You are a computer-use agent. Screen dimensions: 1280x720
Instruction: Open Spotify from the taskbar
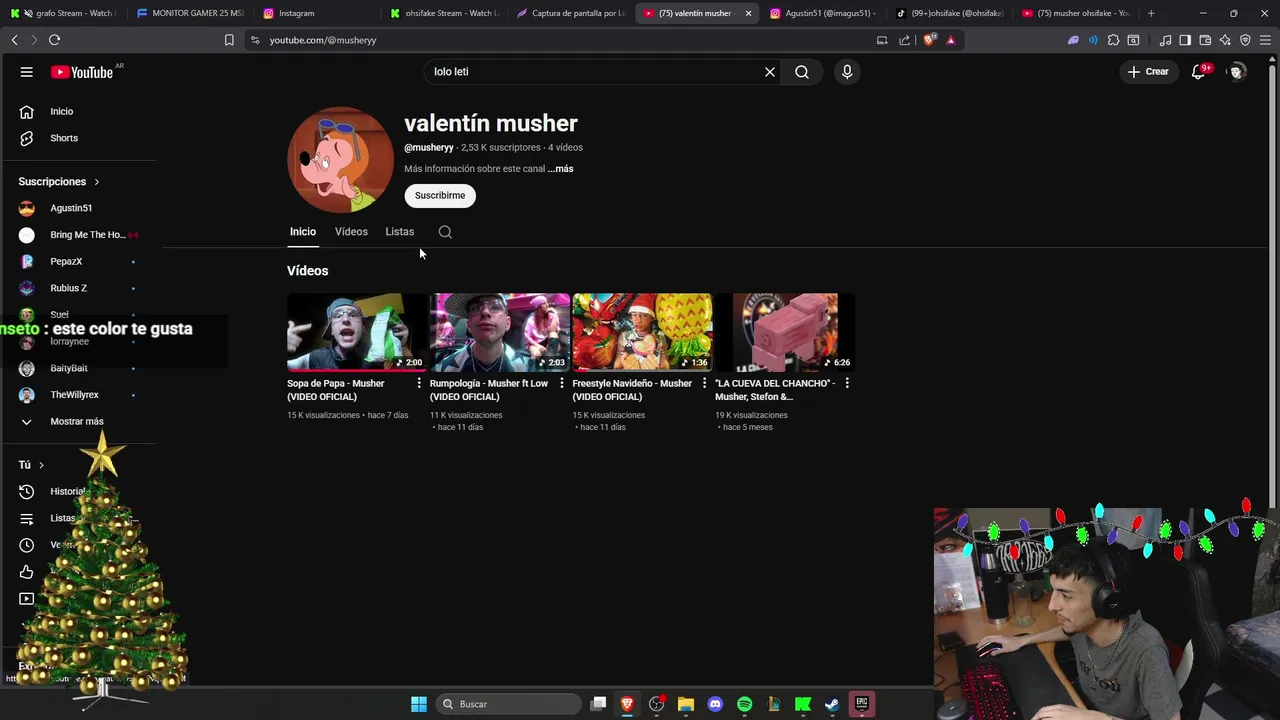point(744,704)
